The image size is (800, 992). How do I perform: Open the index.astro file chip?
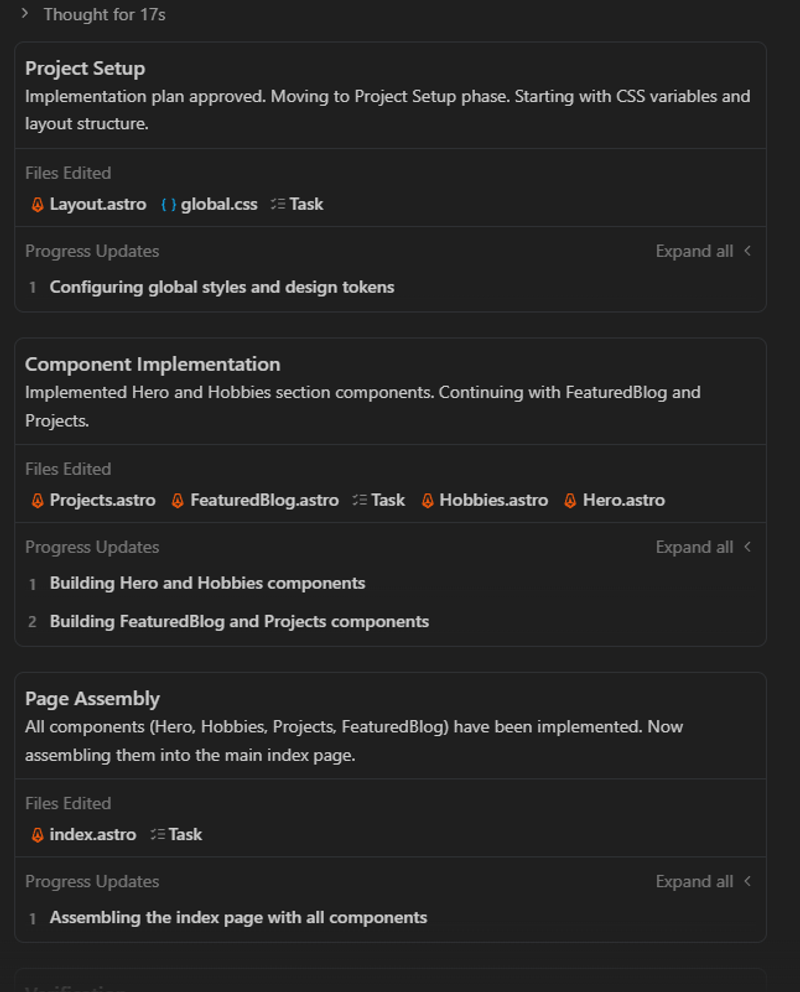[83, 834]
